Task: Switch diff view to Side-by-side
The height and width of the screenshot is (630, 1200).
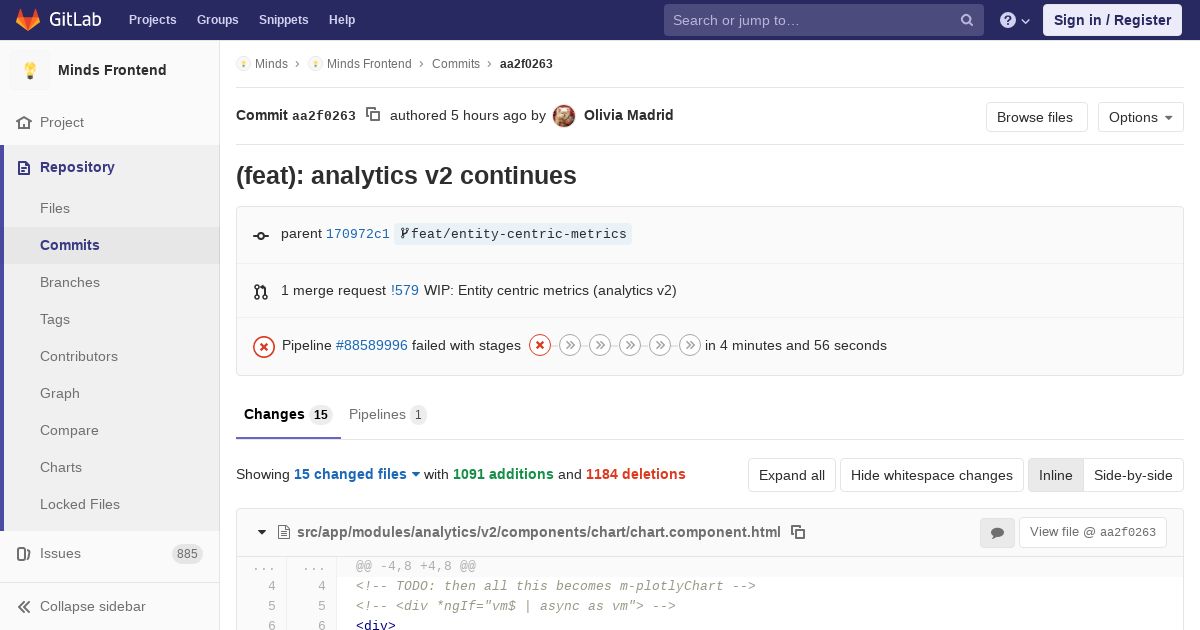Action: 1133,475
